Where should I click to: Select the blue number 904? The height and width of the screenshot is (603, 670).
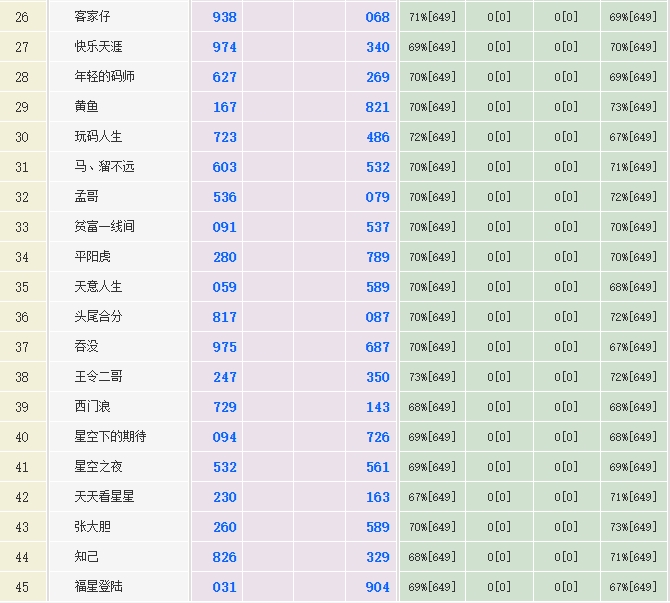click(377, 587)
